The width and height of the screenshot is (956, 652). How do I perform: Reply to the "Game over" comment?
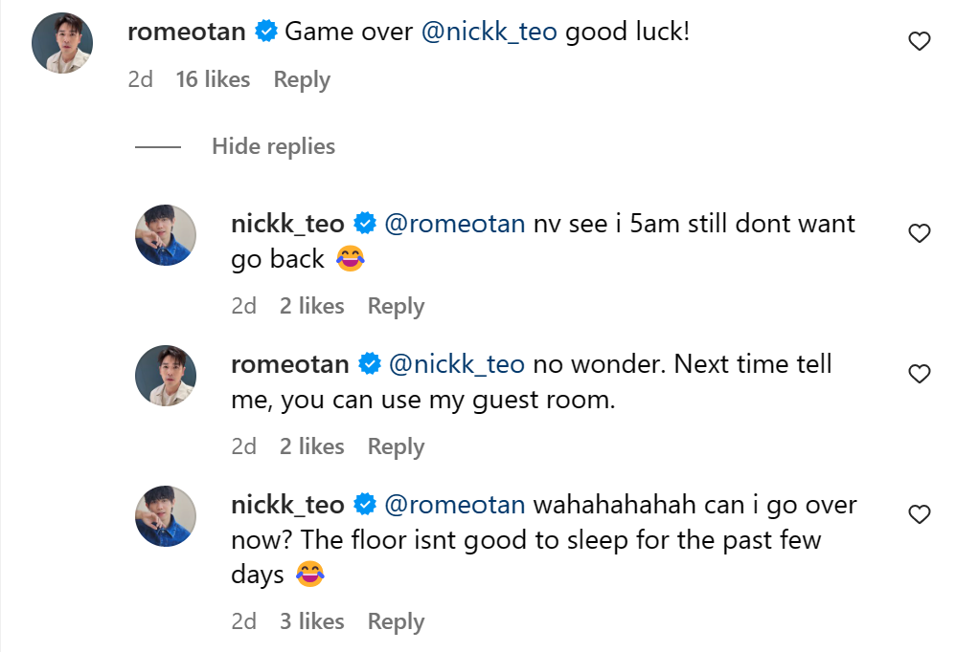click(301, 80)
